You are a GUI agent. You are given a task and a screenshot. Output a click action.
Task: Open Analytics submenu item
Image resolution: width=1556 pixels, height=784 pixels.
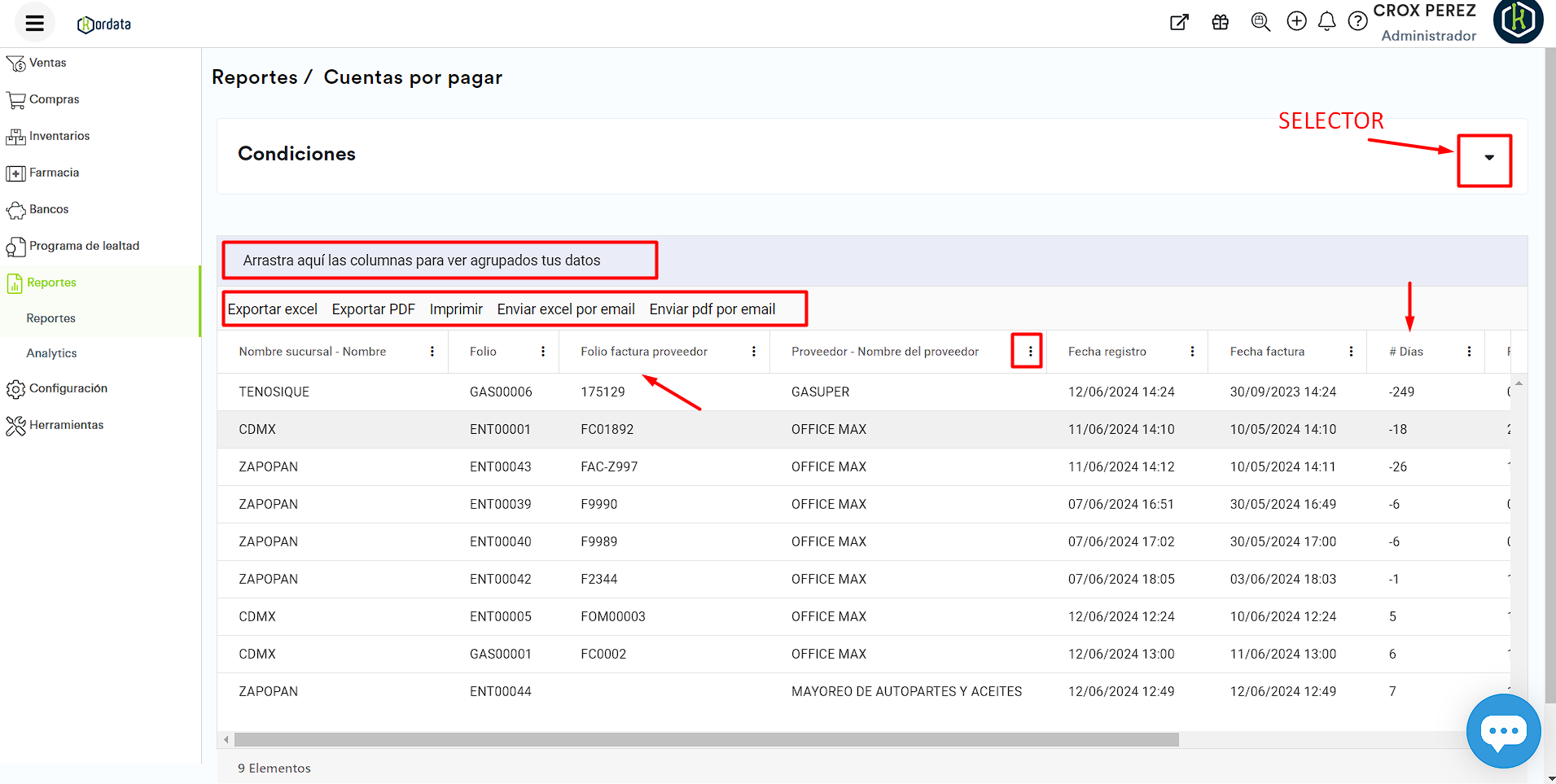51,353
